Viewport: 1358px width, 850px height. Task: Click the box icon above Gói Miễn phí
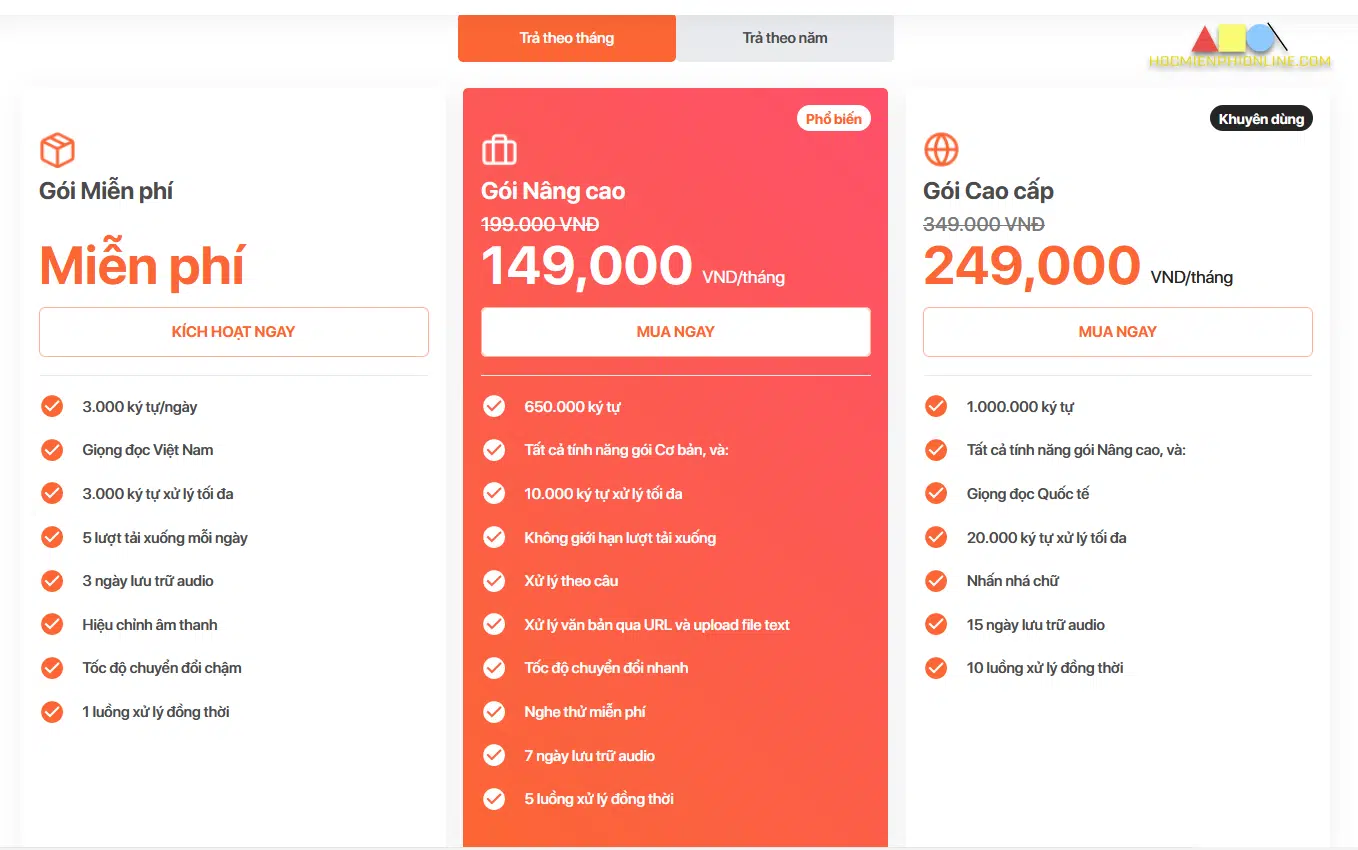point(57,150)
